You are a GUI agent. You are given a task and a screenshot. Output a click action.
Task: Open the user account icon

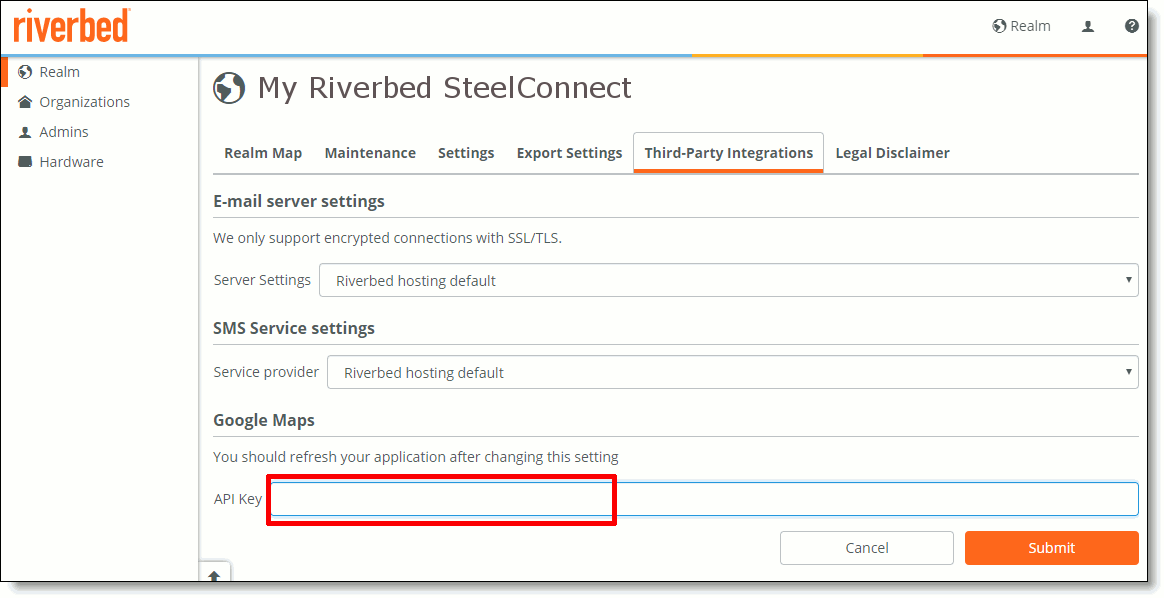(x=1088, y=27)
